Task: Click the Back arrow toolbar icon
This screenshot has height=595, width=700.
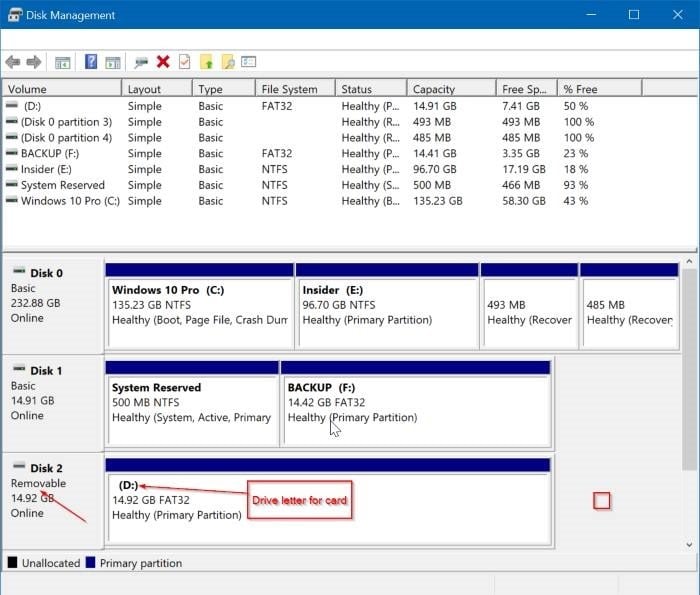Action: tap(12, 62)
